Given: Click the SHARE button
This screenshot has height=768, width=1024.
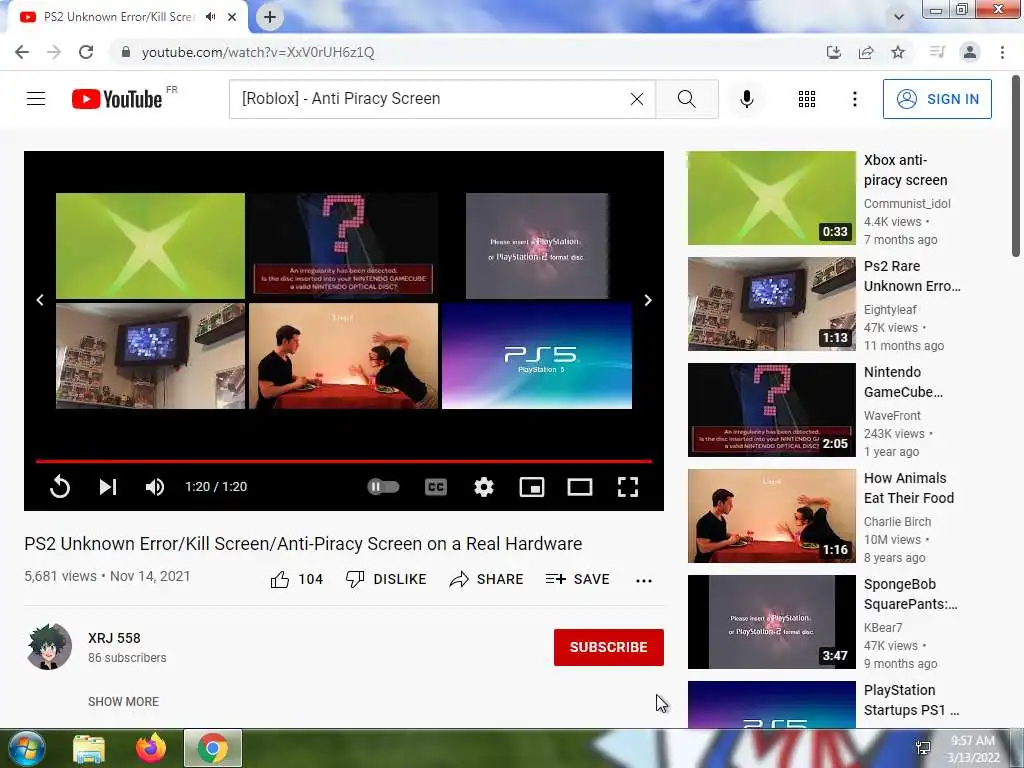Looking at the screenshot, I should pos(487,579).
